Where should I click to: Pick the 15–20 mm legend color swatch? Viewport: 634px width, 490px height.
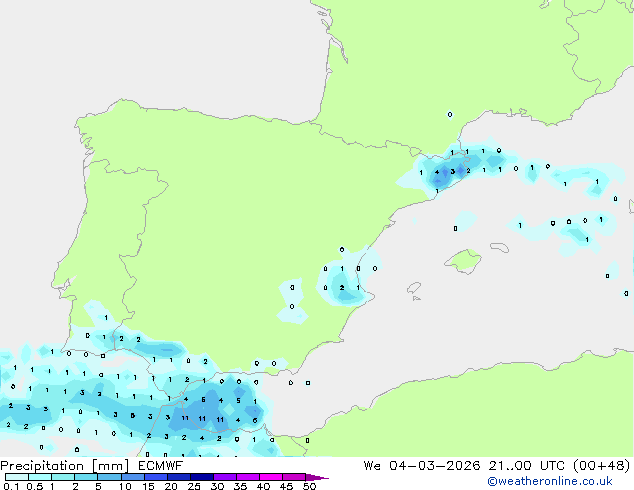(155, 477)
